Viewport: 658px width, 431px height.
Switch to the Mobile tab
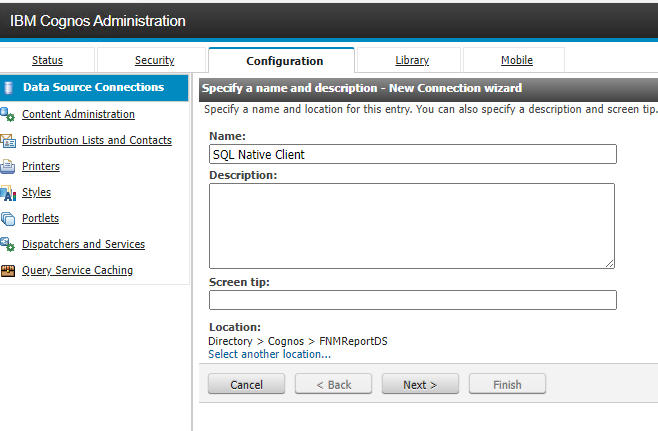tap(517, 60)
